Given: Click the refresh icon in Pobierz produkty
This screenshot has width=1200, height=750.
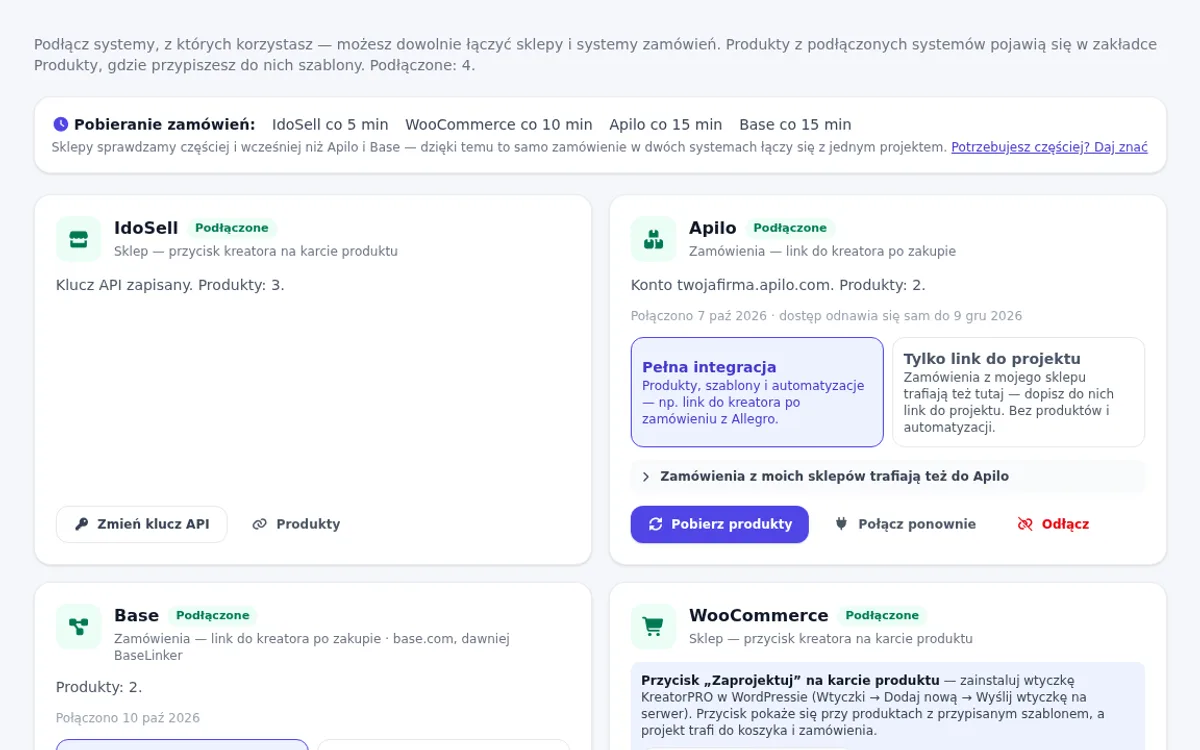Looking at the screenshot, I should pos(656,524).
